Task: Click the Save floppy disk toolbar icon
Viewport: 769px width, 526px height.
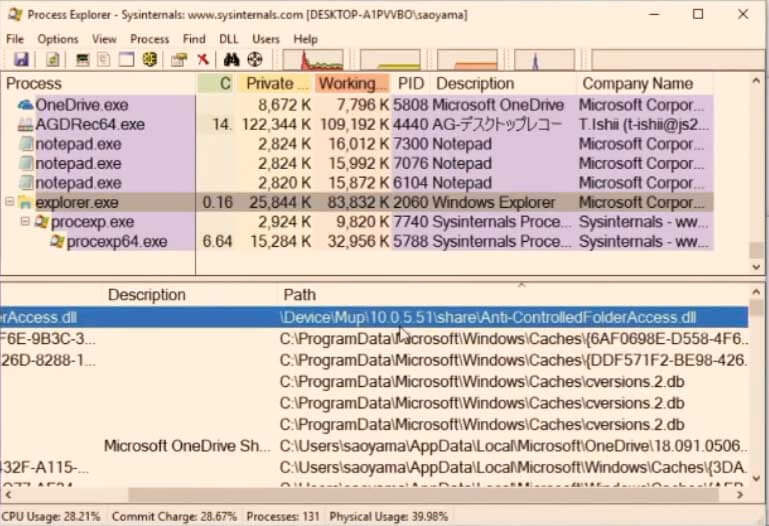Action: (21, 60)
